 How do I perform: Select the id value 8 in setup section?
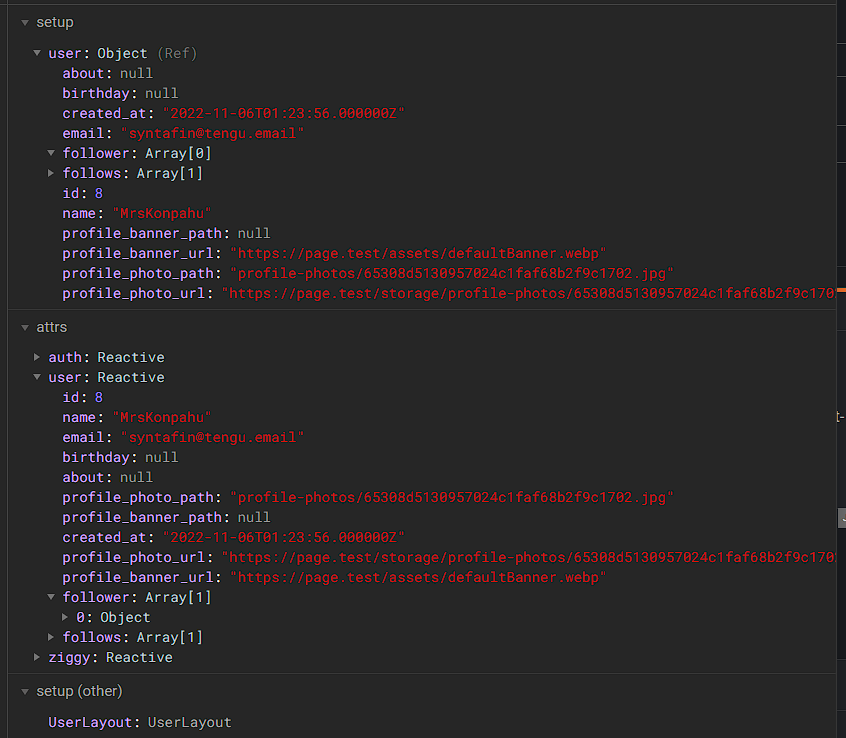[x=99, y=193]
